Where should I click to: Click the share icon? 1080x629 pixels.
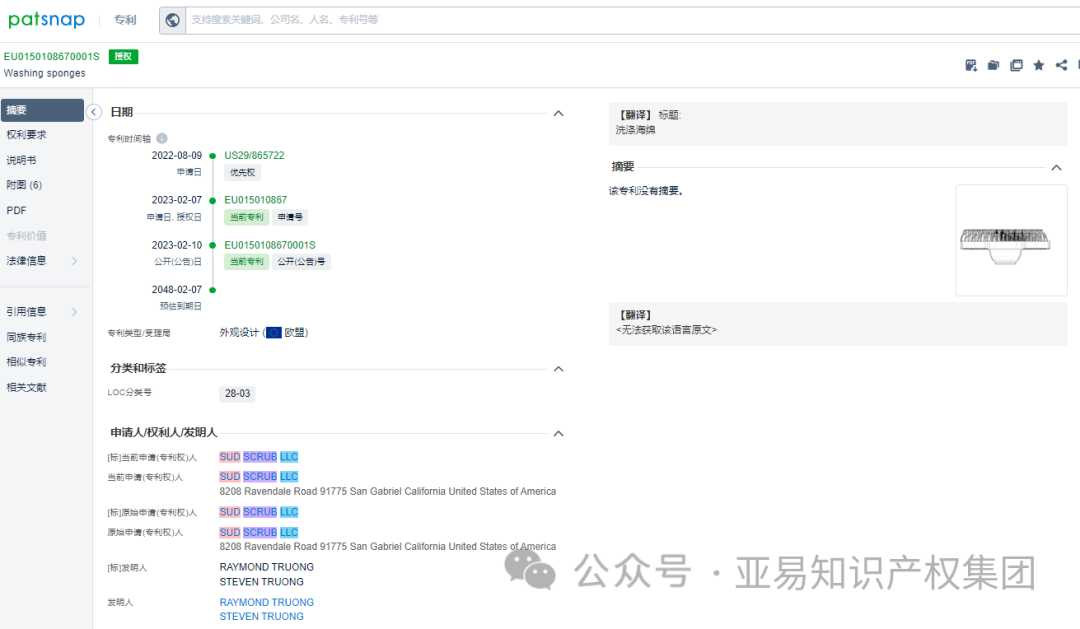click(x=1061, y=65)
